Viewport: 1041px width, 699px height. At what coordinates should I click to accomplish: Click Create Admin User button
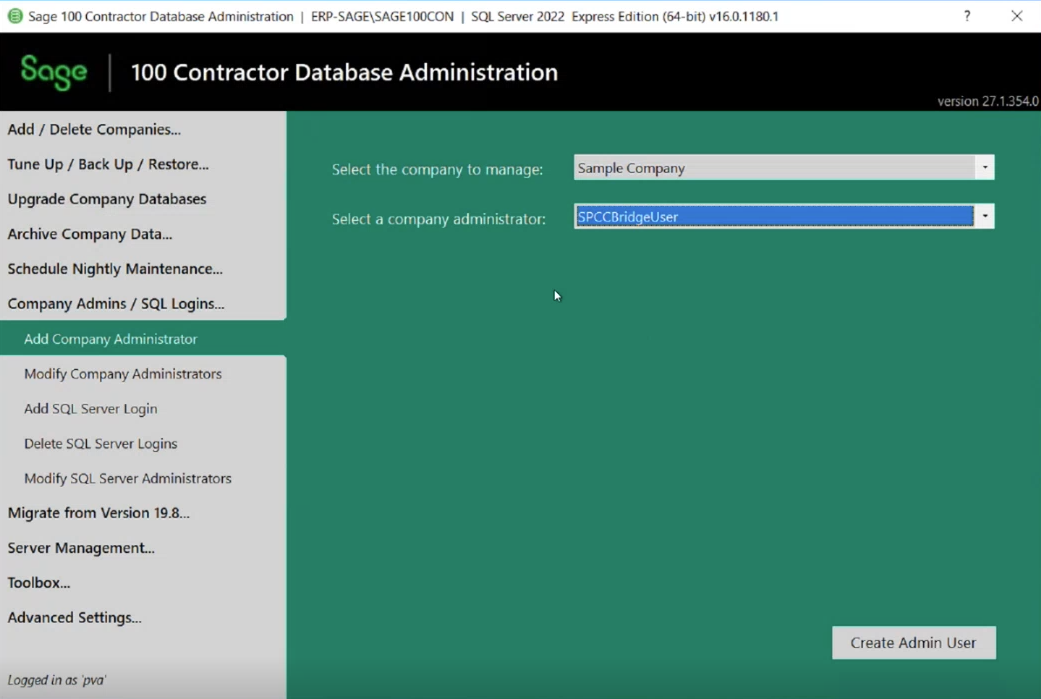click(x=914, y=643)
